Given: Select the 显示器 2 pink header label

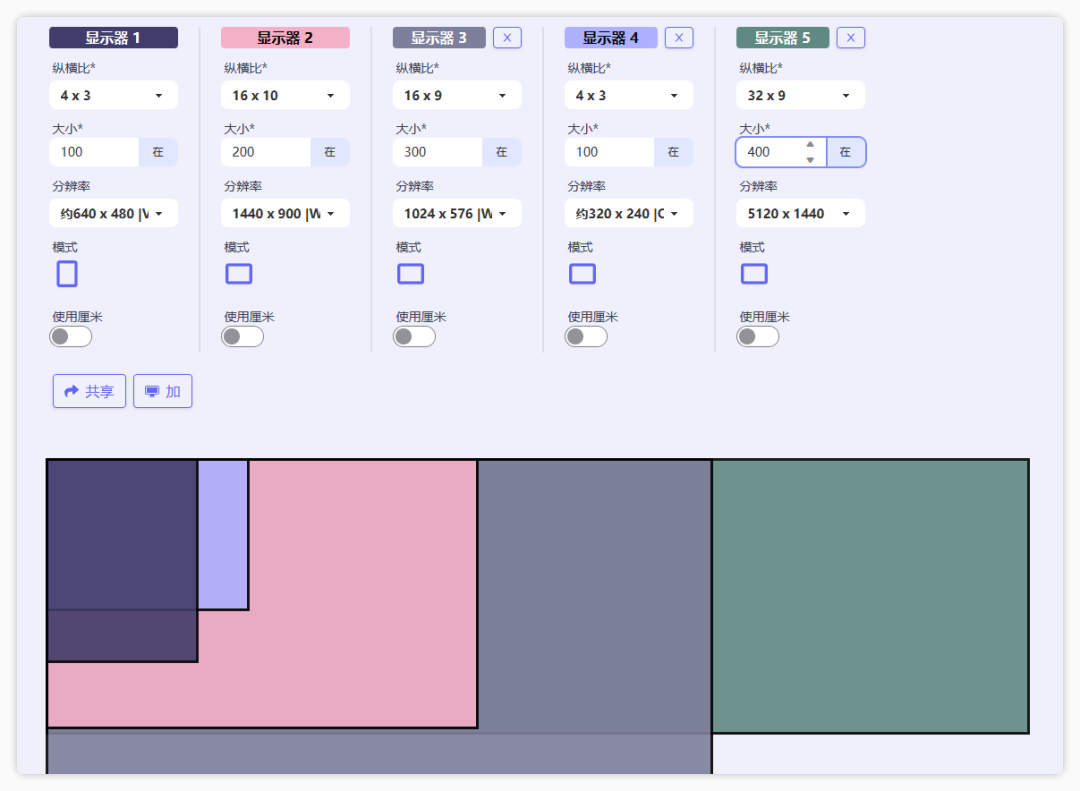Looking at the screenshot, I should [x=285, y=38].
